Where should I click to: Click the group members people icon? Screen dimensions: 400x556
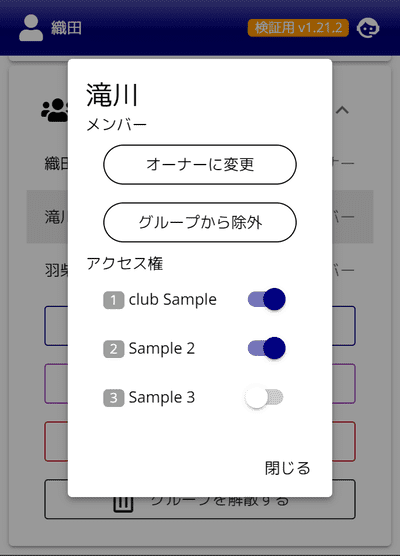point(55,110)
